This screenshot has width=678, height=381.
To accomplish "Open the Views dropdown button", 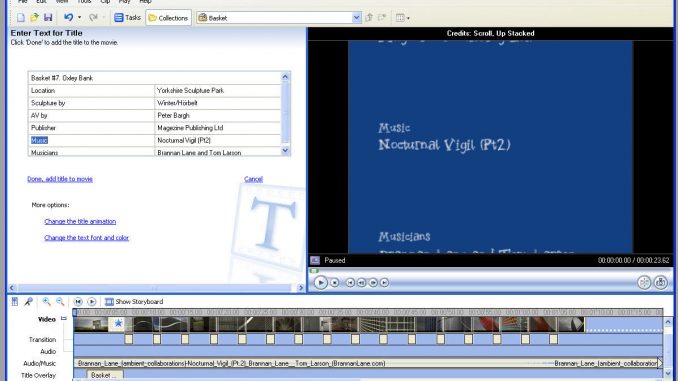I will (403, 18).
